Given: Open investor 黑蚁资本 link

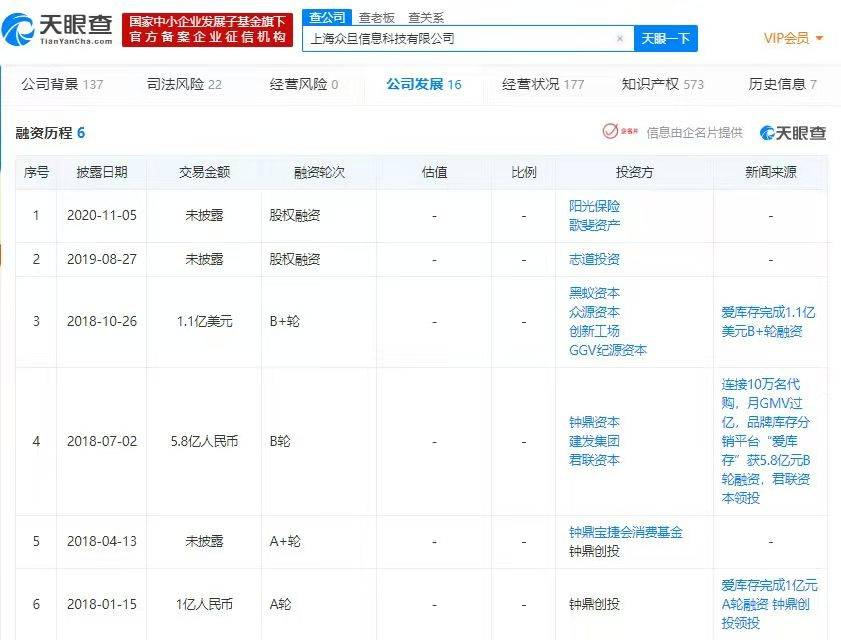Looking at the screenshot, I should (x=594, y=293).
